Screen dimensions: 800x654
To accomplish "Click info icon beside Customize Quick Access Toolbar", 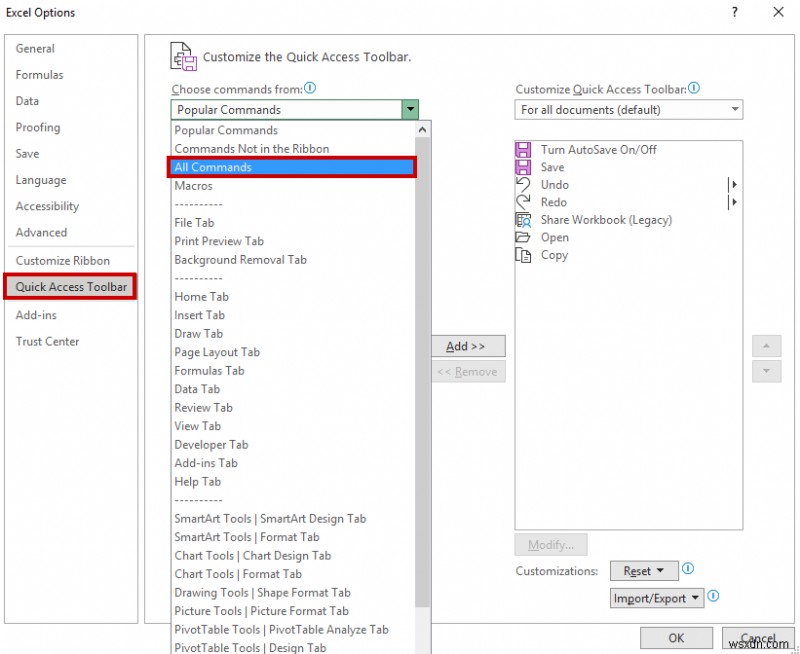I will click(692, 88).
